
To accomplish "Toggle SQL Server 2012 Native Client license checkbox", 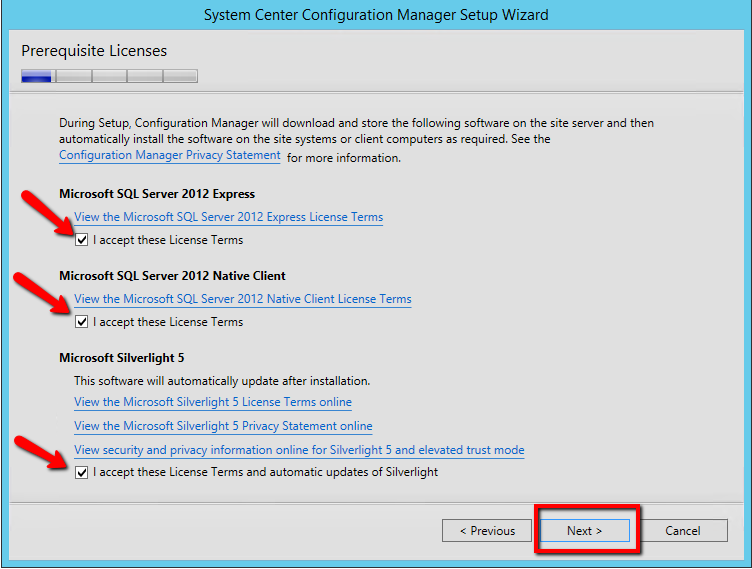I will [82, 322].
